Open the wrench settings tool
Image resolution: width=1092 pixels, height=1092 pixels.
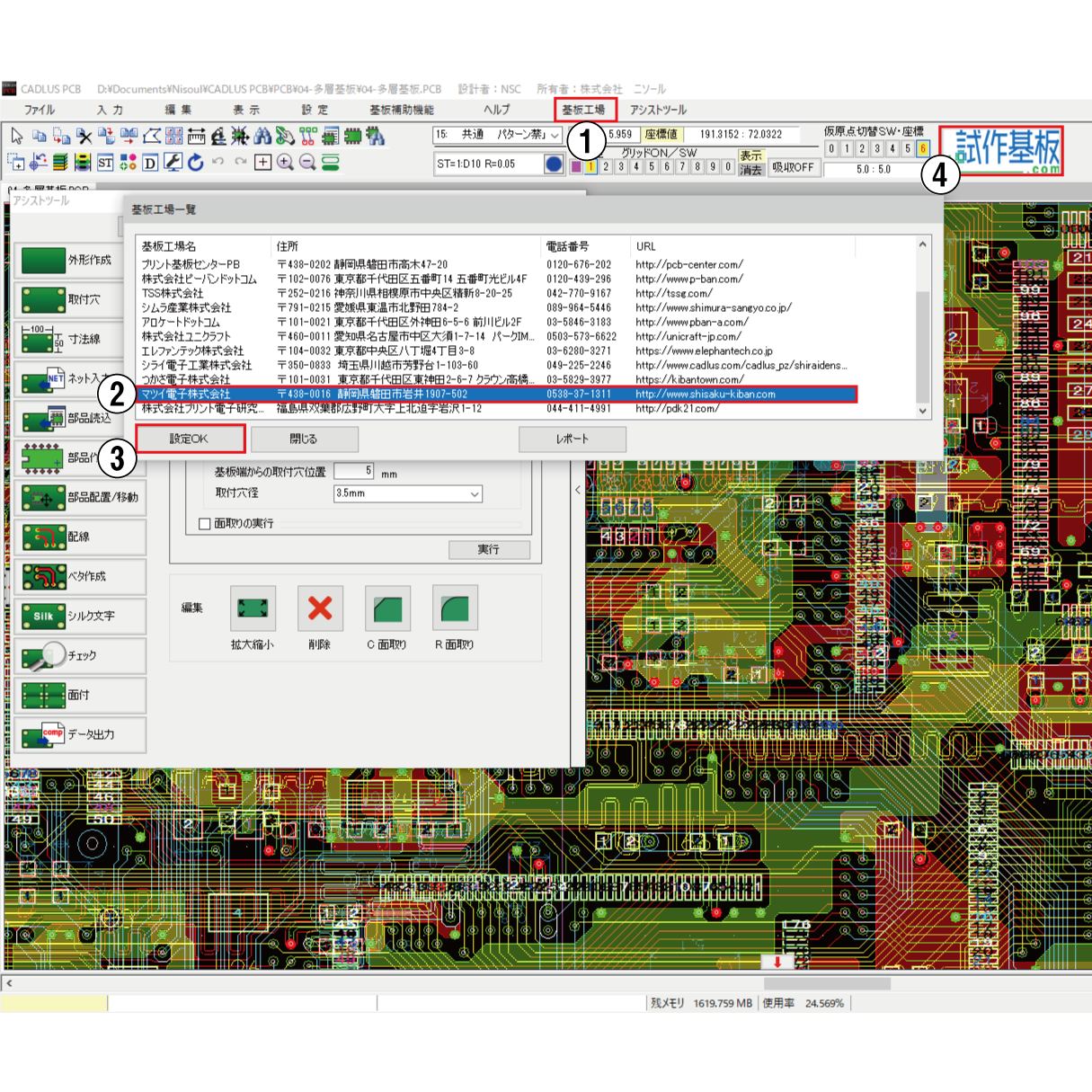[173, 163]
